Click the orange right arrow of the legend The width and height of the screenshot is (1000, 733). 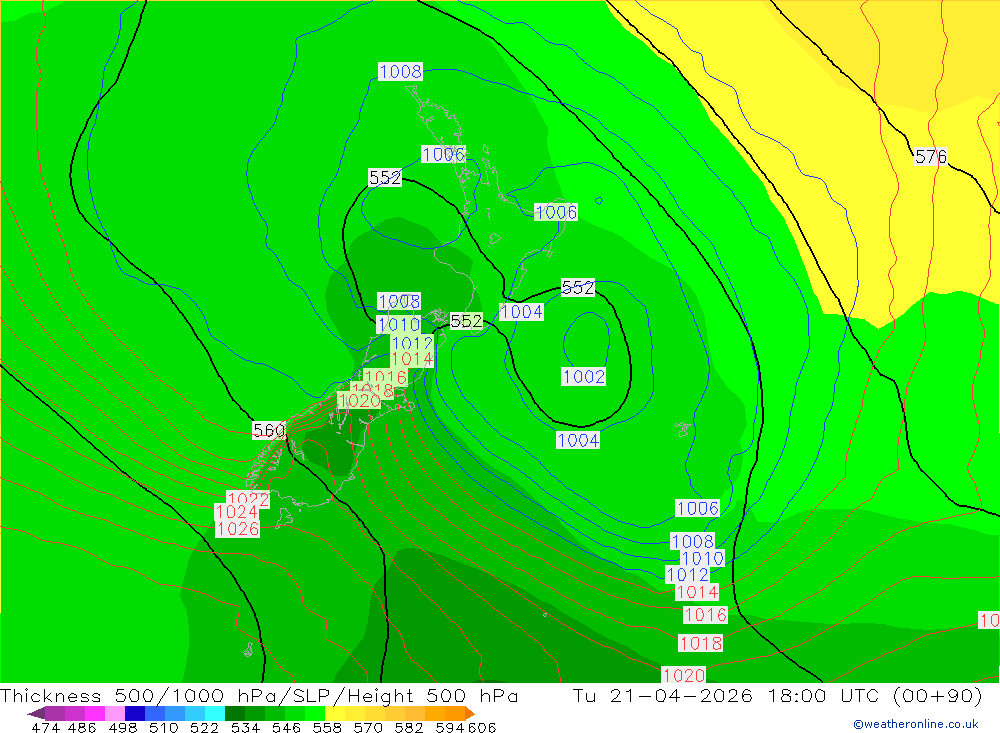tap(470, 713)
